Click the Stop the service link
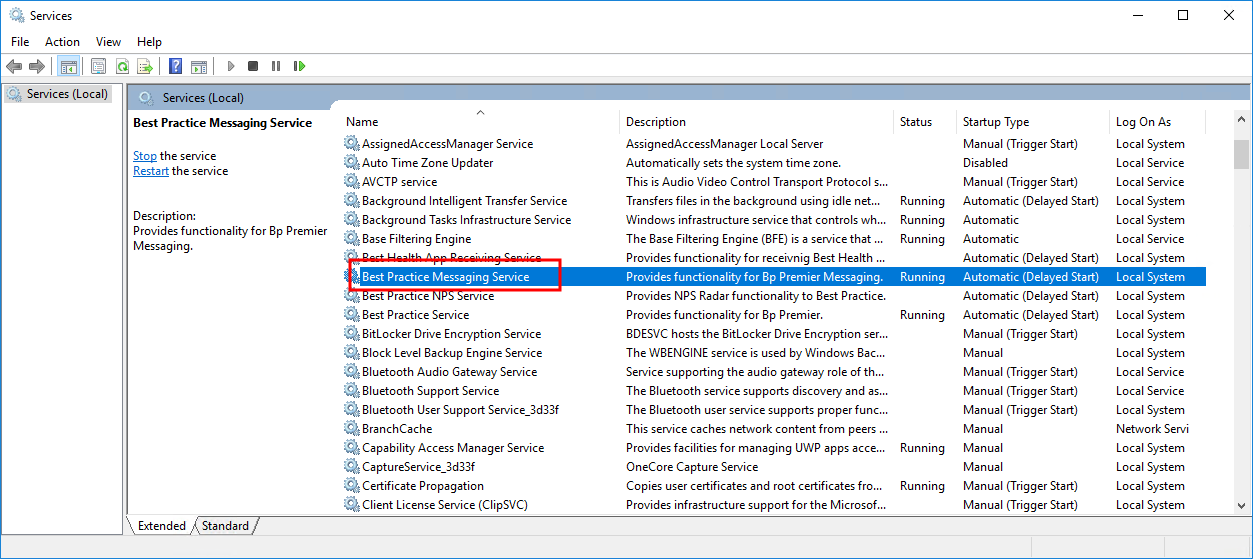The height and width of the screenshot is (559, 1253). (145, 156)
